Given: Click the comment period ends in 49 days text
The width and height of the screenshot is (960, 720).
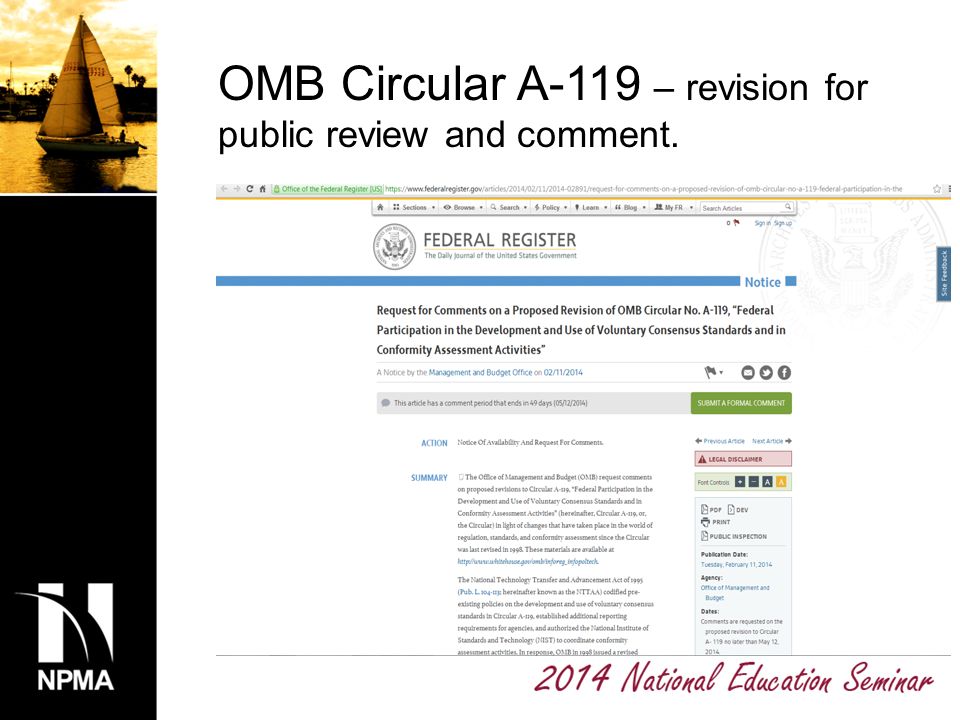Looking at the screenshot, I should click(x=490, y=403).
